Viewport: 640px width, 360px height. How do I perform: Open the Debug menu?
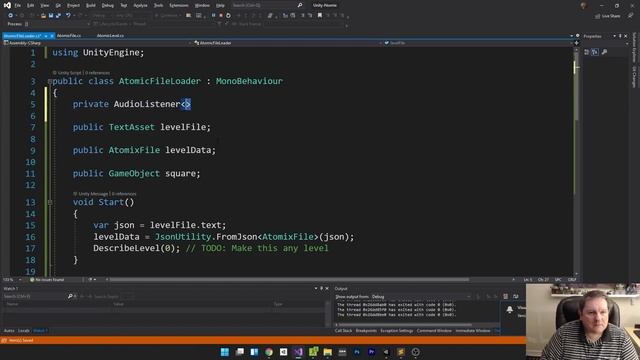click(108, 5)
